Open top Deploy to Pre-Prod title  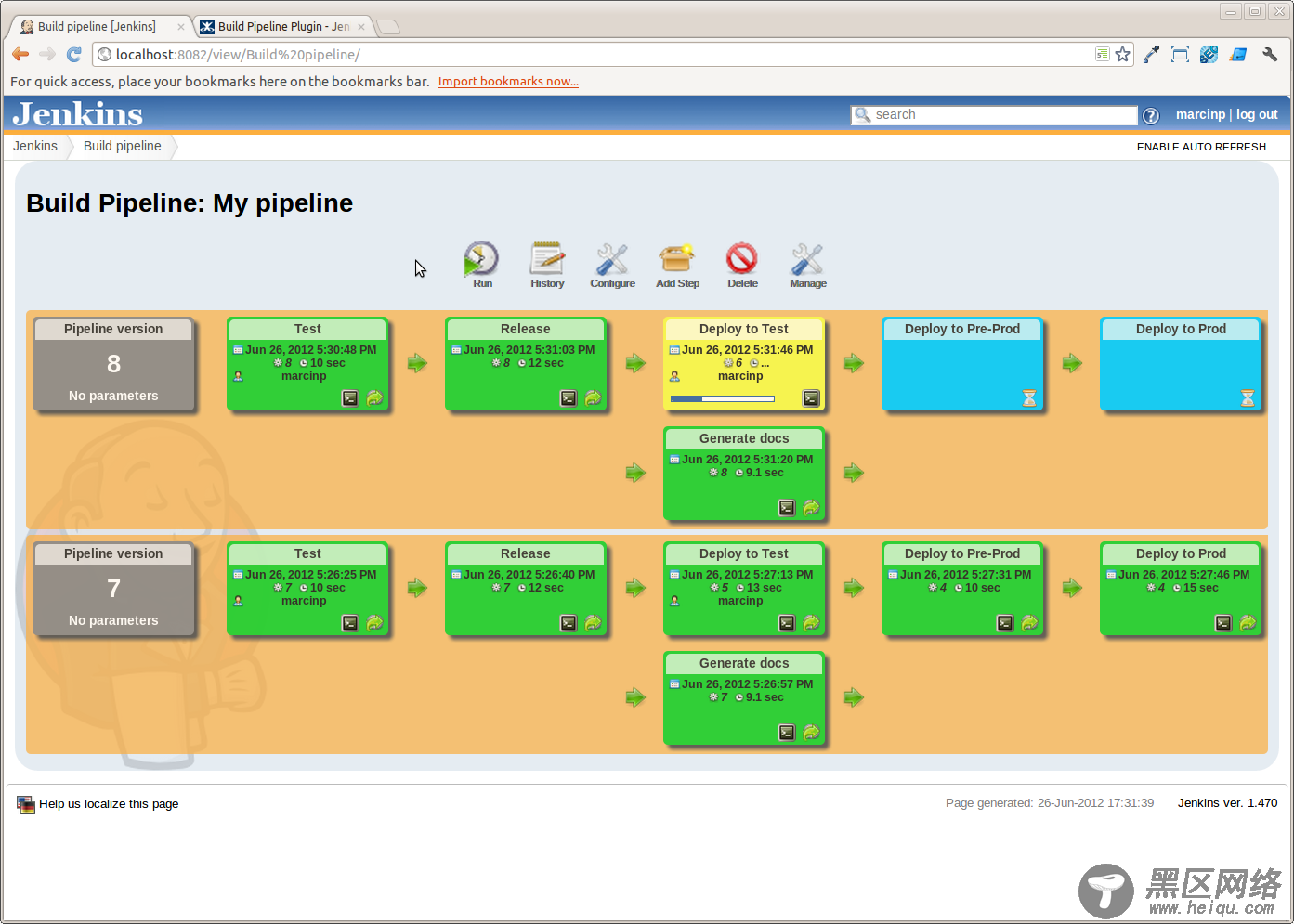pyautogui.click(x=962, y=329)
